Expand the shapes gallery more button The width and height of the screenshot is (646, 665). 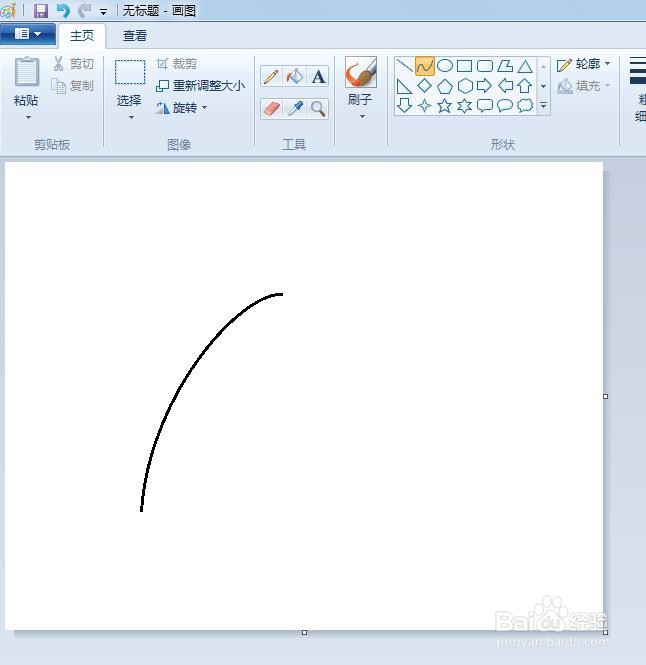543,105
